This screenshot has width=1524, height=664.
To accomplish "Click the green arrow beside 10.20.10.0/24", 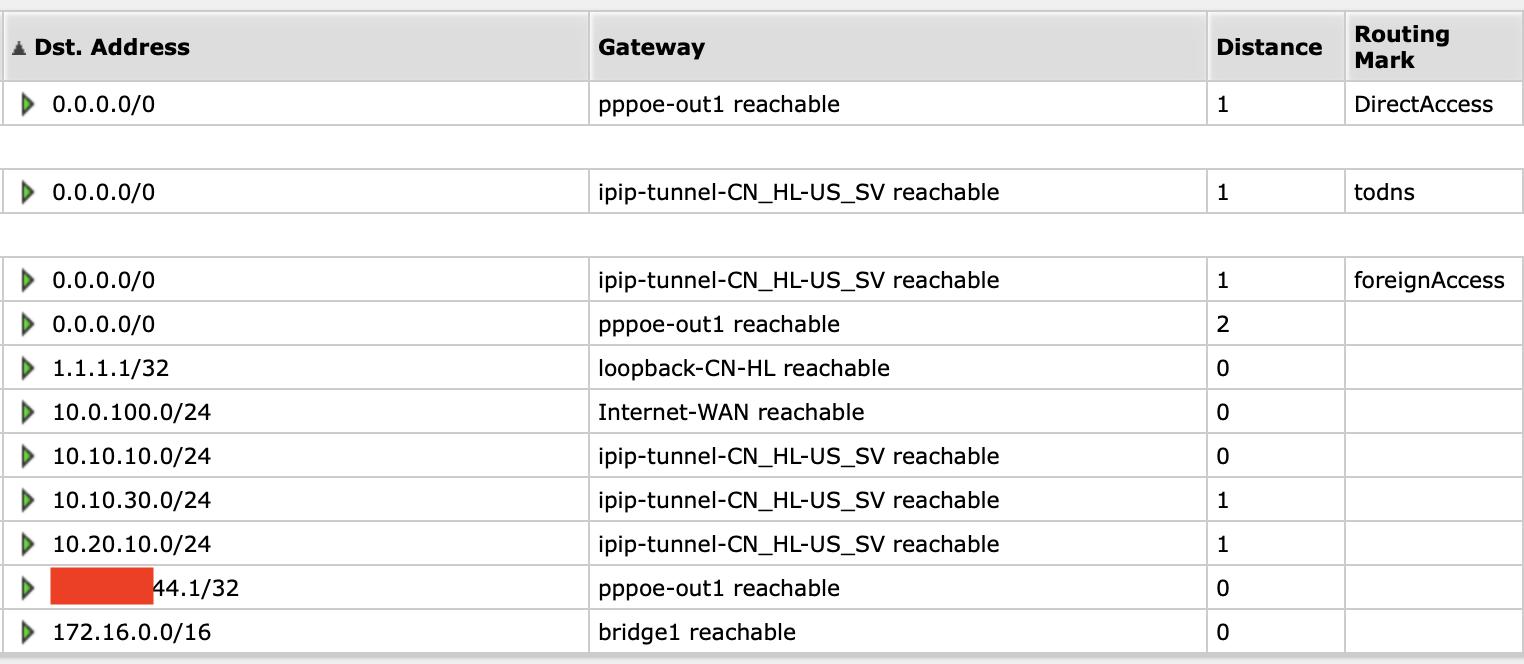I will pos(28,544).
